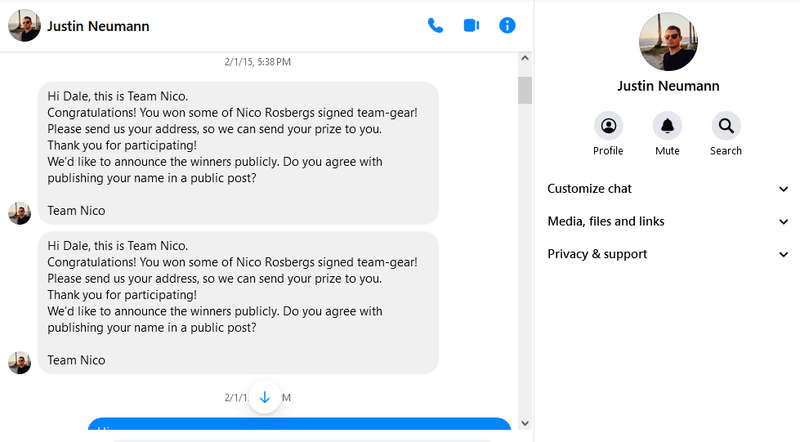The height and width of the screenshot is (442, 800).
Task: Click the scrollbar up arrow in chat
Action: [525, 59]
